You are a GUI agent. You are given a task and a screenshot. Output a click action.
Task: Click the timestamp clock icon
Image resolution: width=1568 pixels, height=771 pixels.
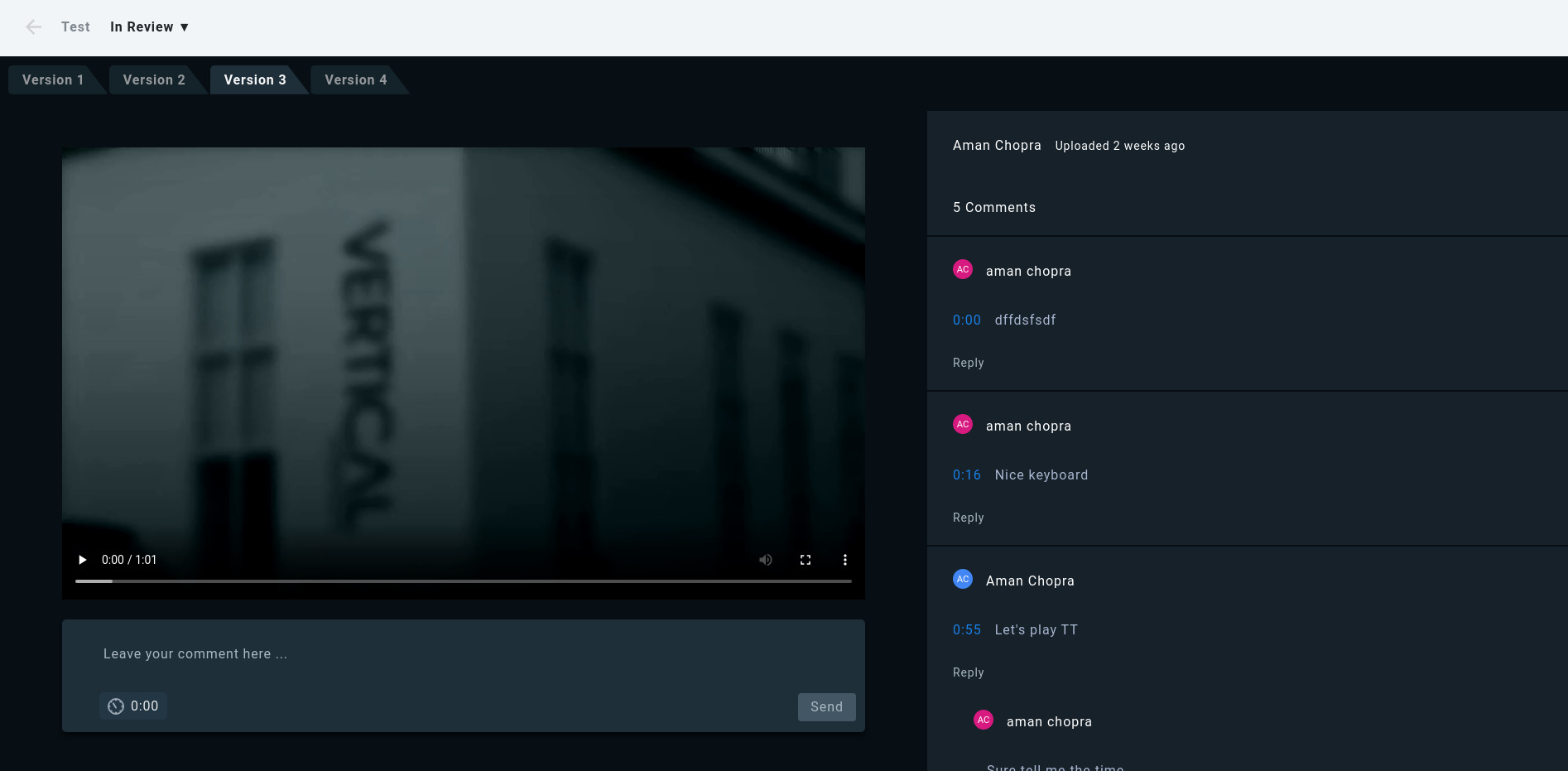coord(116,706)
